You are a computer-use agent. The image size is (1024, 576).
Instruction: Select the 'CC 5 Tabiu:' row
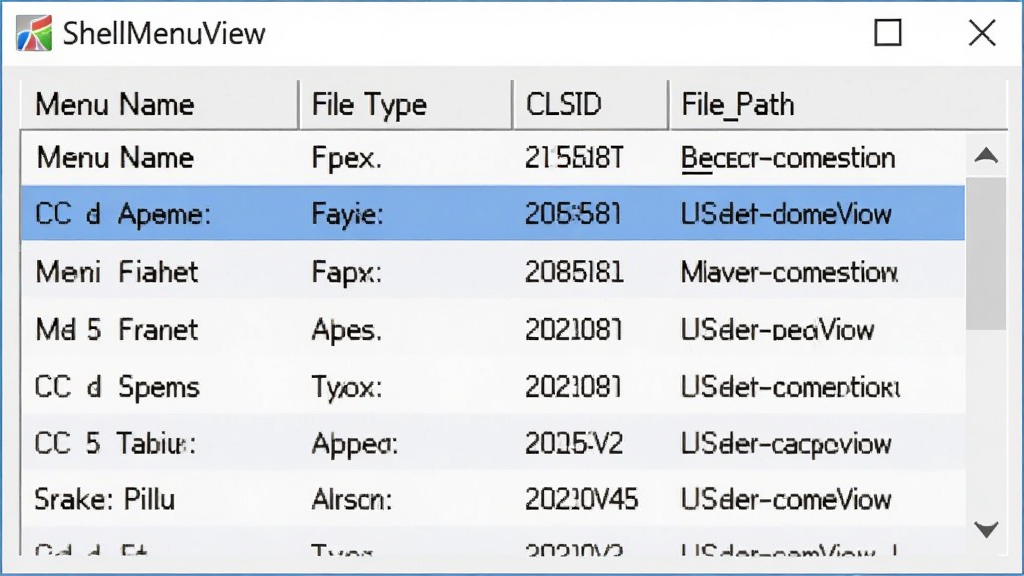coord(493,443)
